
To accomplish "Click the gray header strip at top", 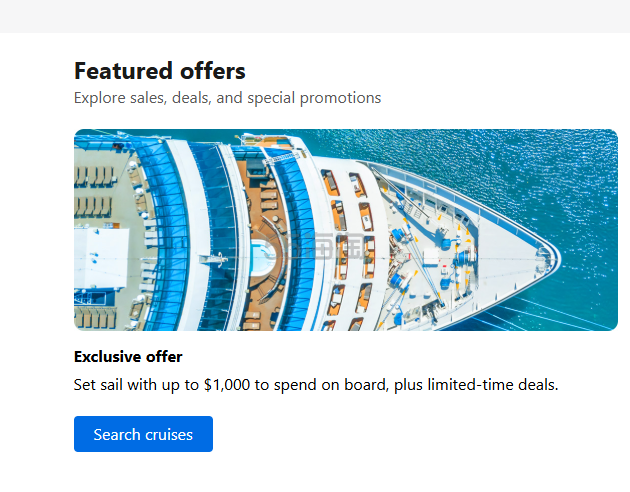I will pos(315,16).
